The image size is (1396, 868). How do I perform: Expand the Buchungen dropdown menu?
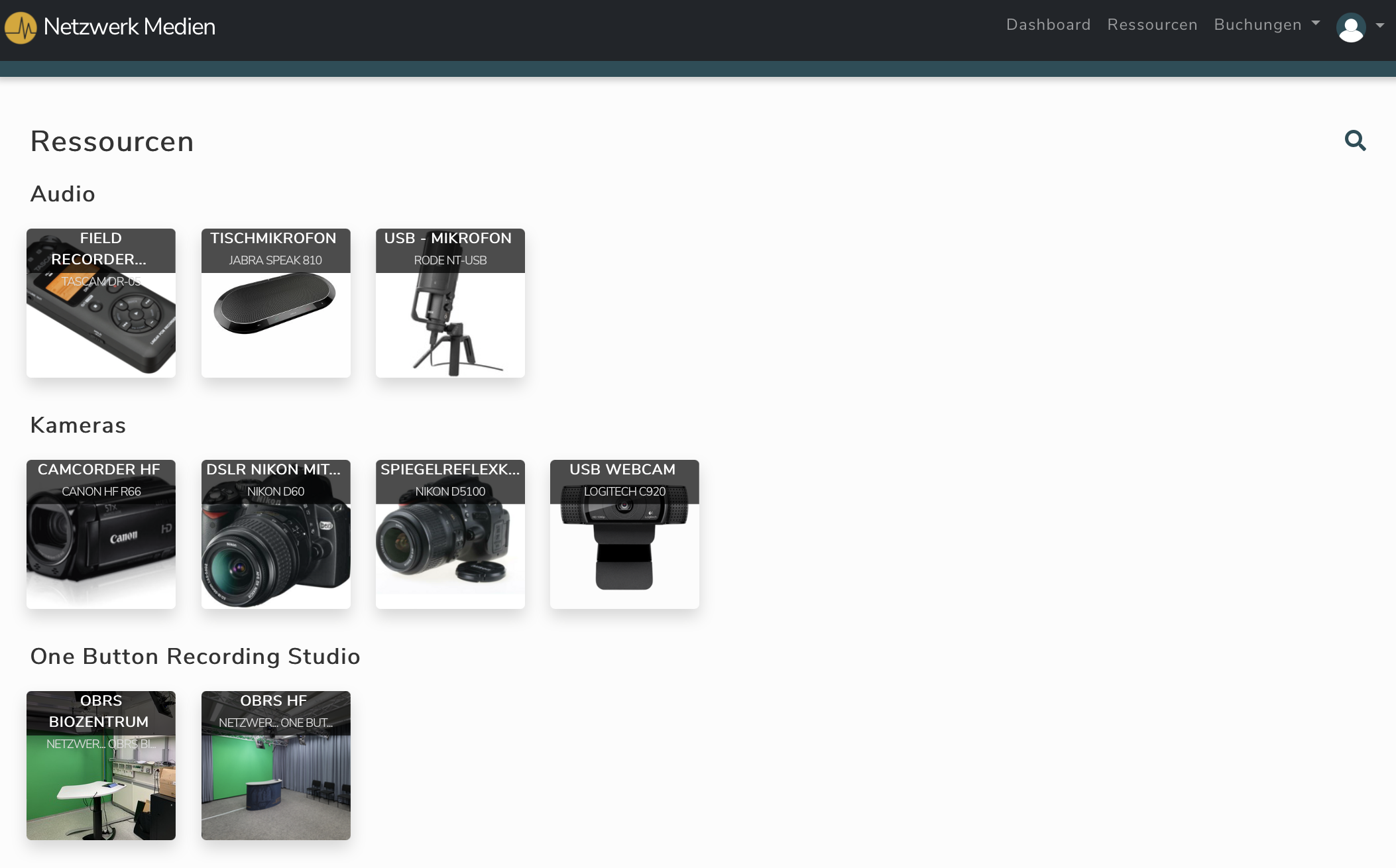pyautogui.click(x=1267, y=25)
